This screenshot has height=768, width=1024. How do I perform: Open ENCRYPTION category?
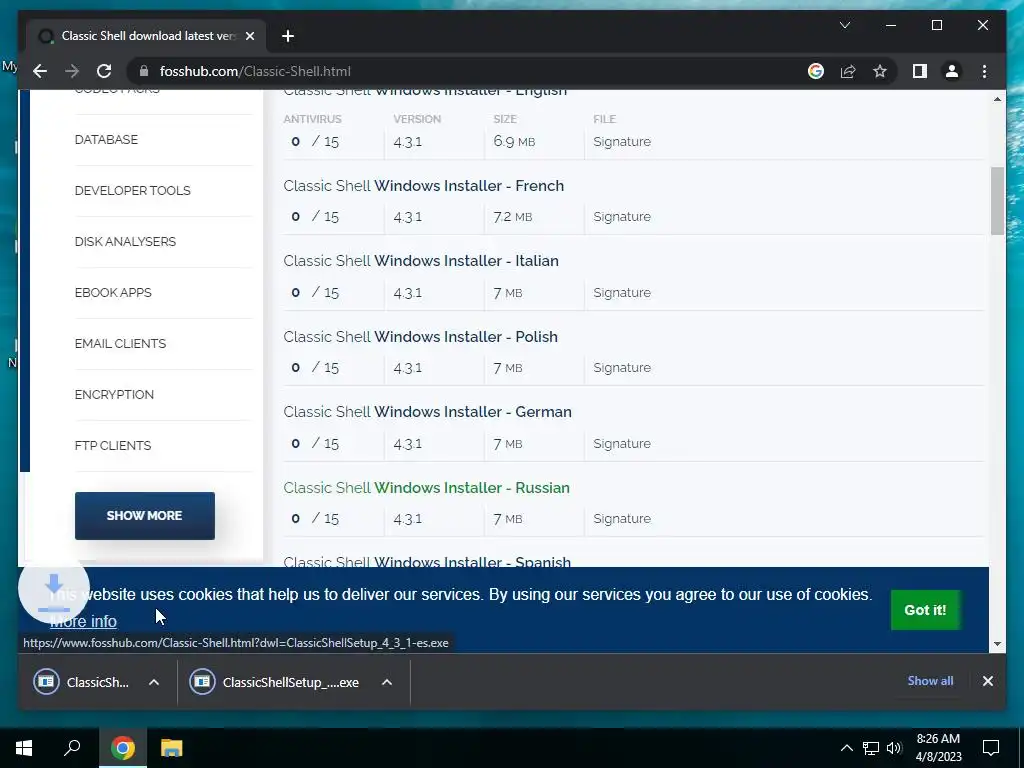[x=114, y=394]
